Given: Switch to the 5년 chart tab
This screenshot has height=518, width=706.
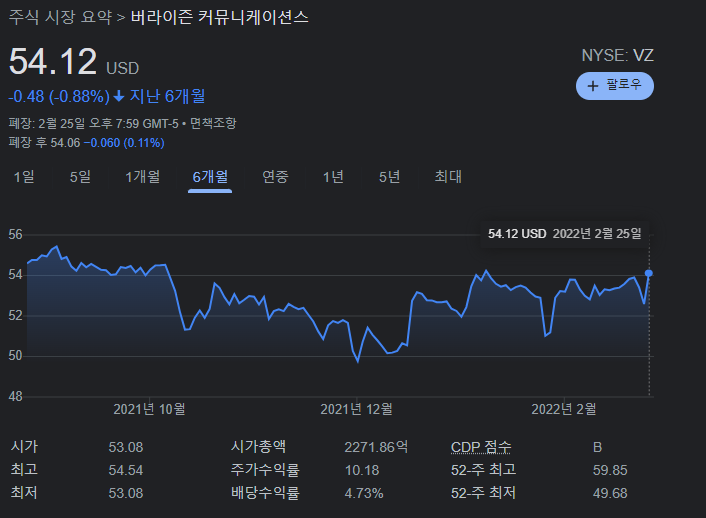Looking at the screenshot, I should point(389,177).
